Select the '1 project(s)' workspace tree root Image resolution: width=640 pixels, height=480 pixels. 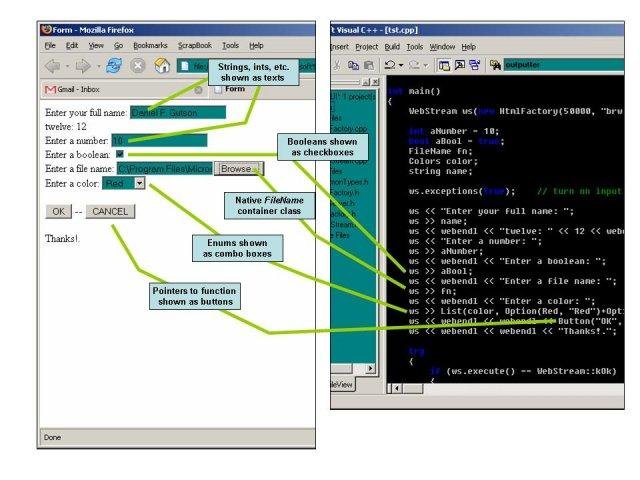(x=353, y=97)
